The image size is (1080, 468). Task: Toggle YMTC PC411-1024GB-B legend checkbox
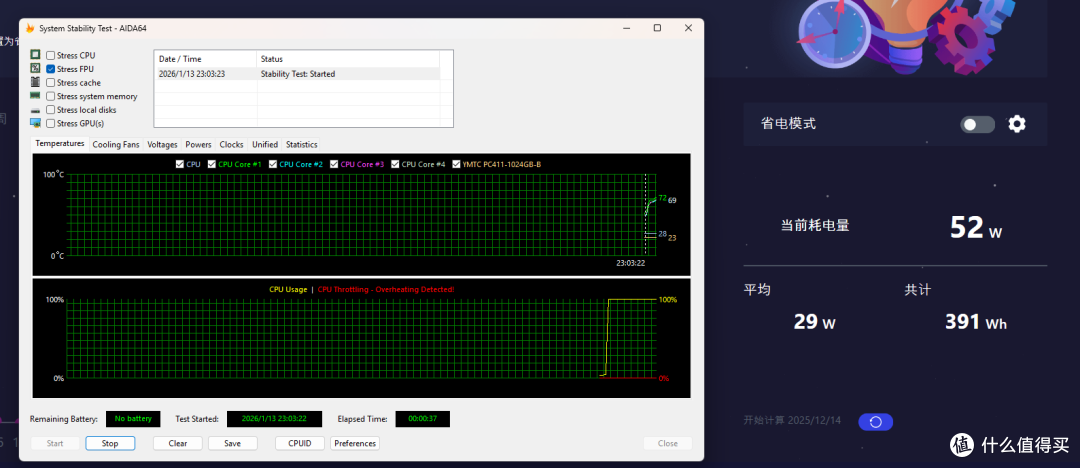click(457, 164)
